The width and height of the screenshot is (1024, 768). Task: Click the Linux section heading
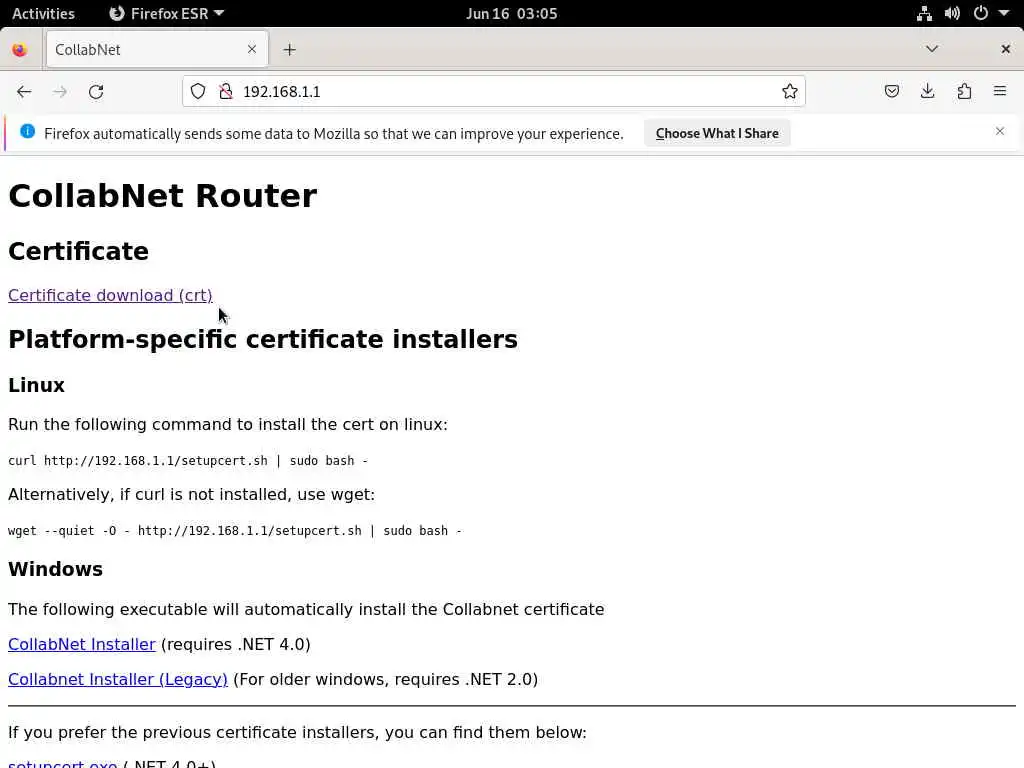(x=37, y=385)
